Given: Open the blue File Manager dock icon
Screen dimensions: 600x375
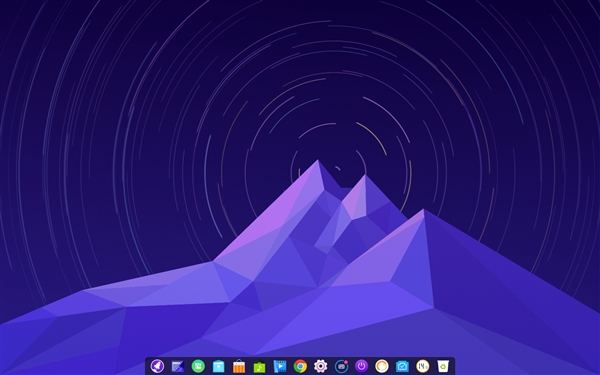Looking at the screenshot, I should point(218,366).
